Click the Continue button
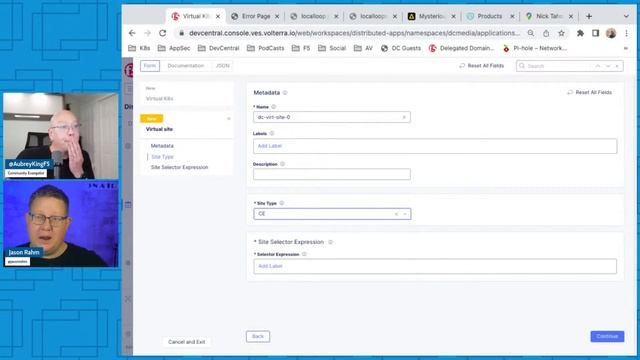640x360 pixels. click(x=607, y=336)
